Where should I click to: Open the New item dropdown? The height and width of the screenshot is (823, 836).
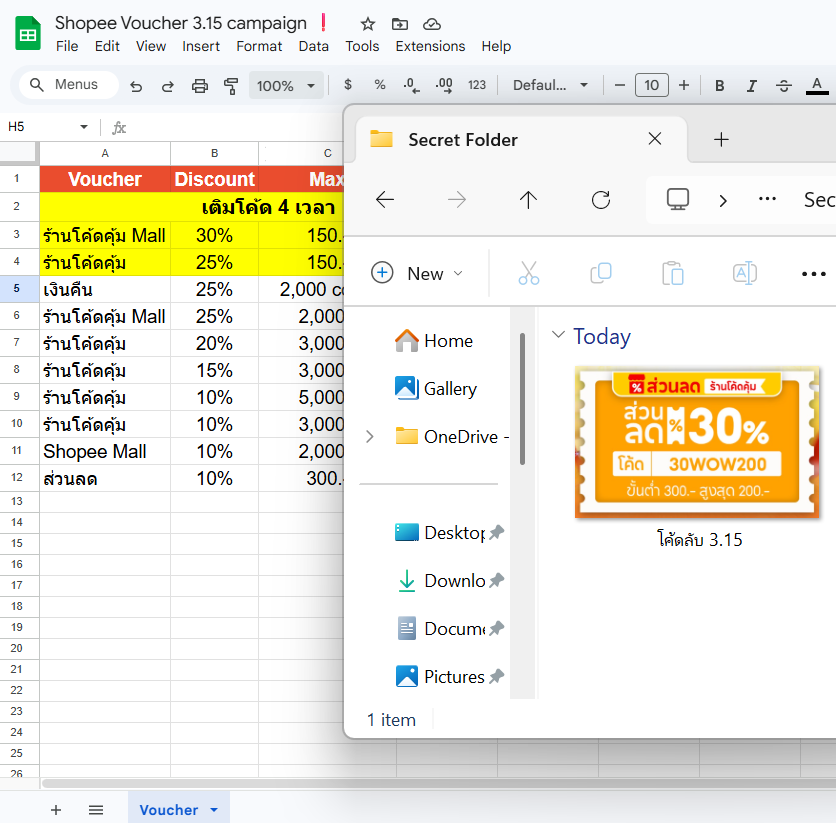pyautogui.click(x=416, y=273)
